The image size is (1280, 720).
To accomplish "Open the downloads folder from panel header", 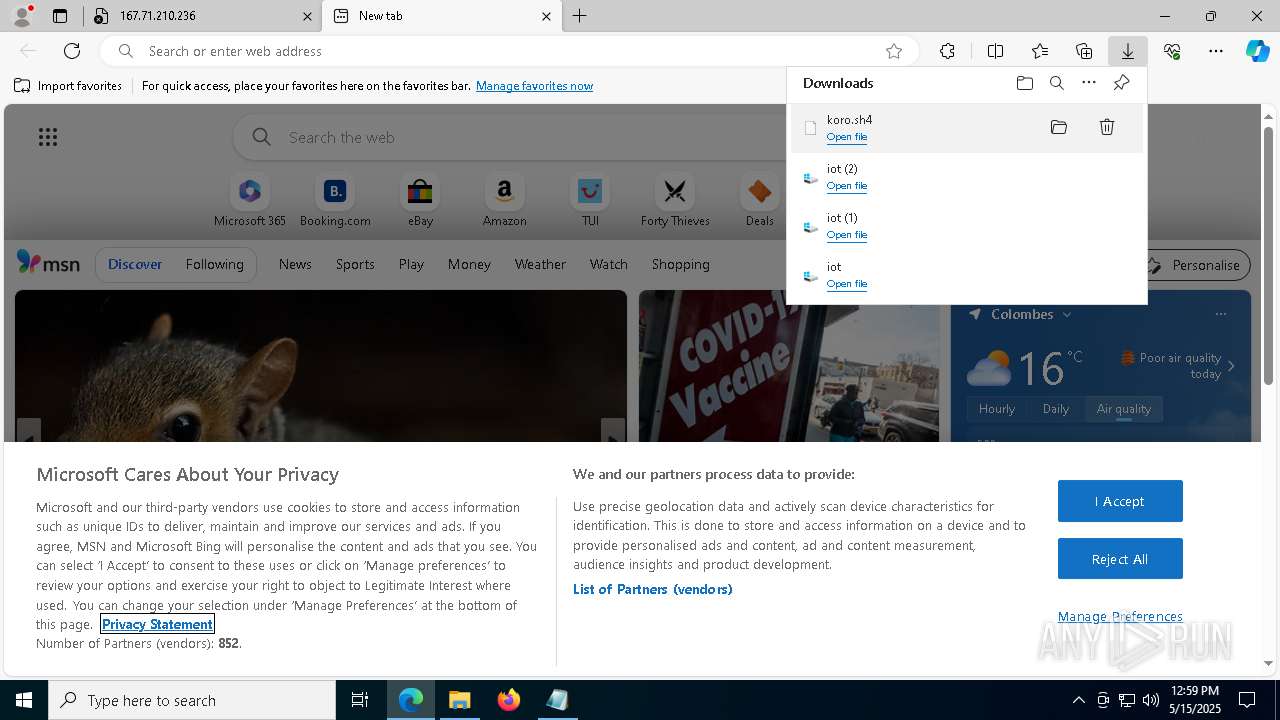I will (1025, 83).
